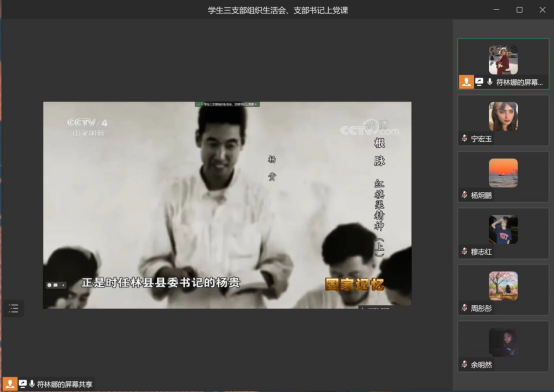Select 宁宏玉's avatar thumbnail
Image resolution: width=554 pixels, height=392 pixels.
coord(503,116)
